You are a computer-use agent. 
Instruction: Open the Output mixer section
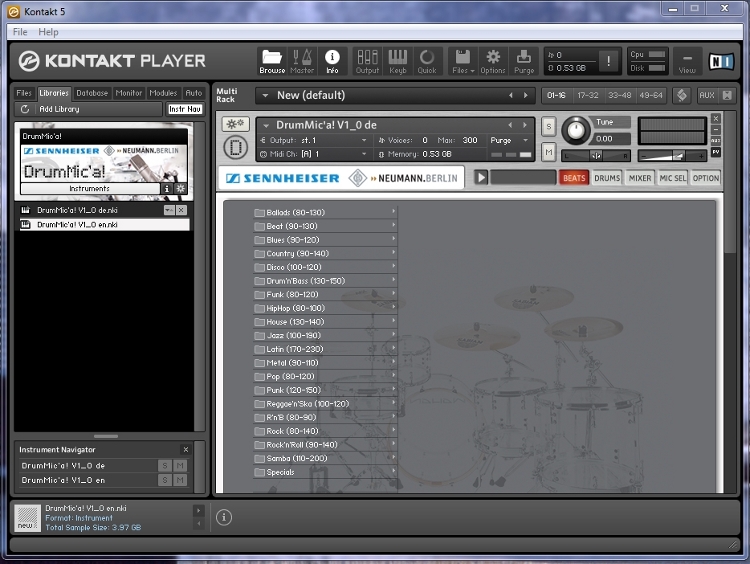(367, 61)
